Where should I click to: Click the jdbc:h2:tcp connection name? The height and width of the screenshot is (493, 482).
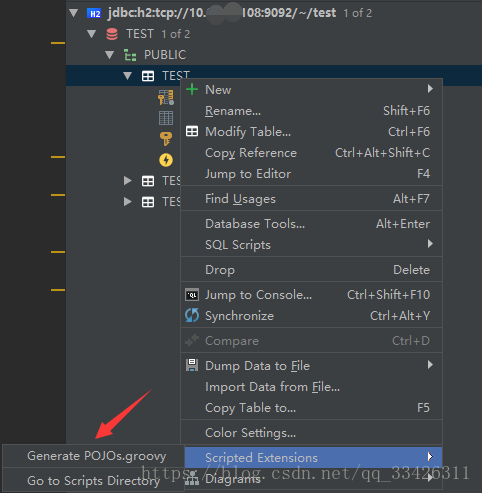pyautogui.click(x=222, y=13)
